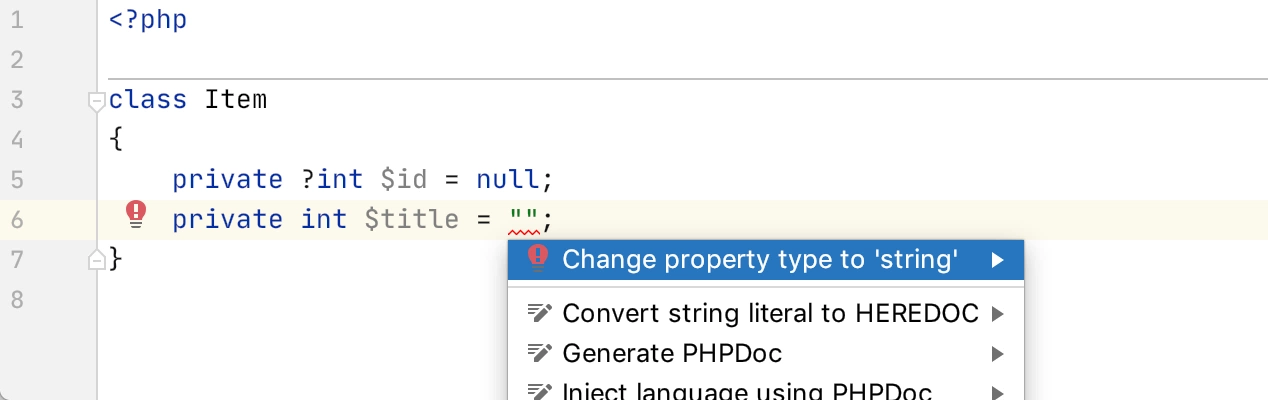Click the $id variable

404,180
